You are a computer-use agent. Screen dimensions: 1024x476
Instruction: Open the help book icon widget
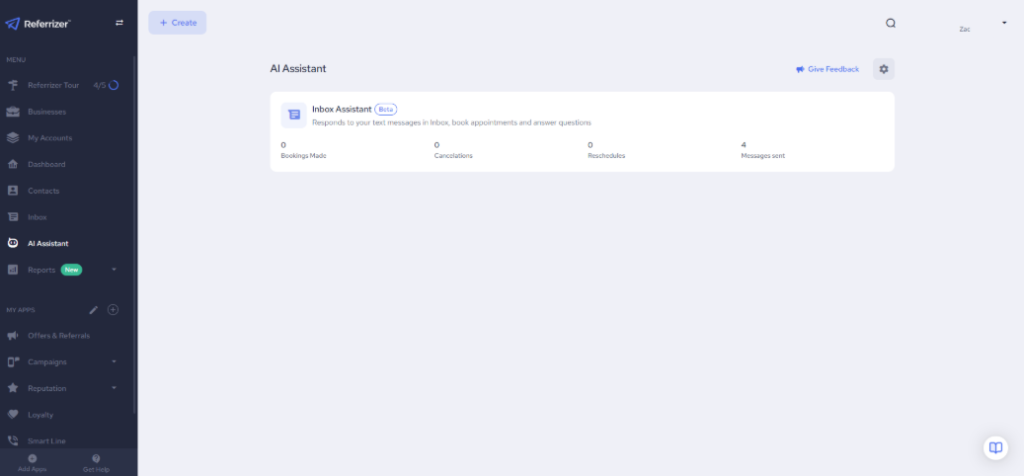[994, 447]
